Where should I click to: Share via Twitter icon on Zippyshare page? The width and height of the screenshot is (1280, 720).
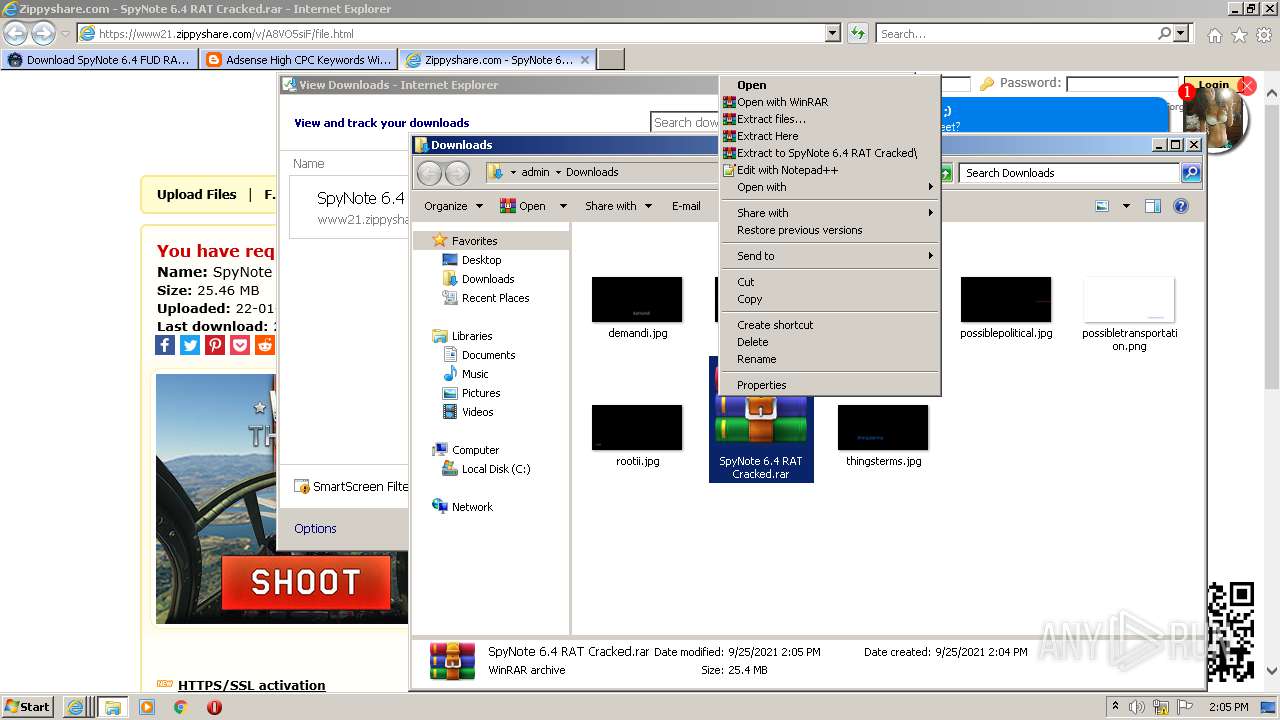coord(190,345)
